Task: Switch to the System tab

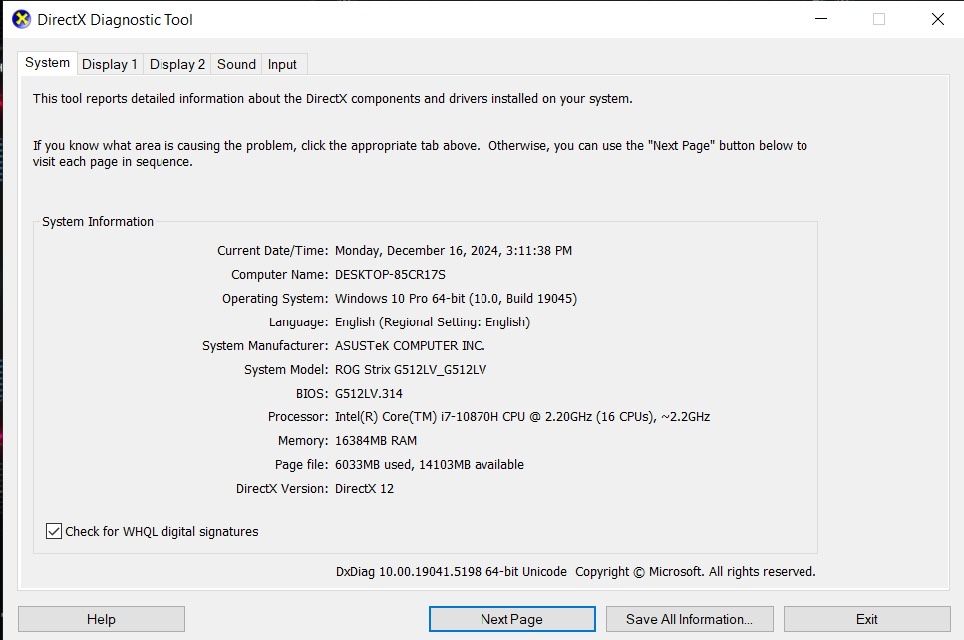Action: click(47, 63)
